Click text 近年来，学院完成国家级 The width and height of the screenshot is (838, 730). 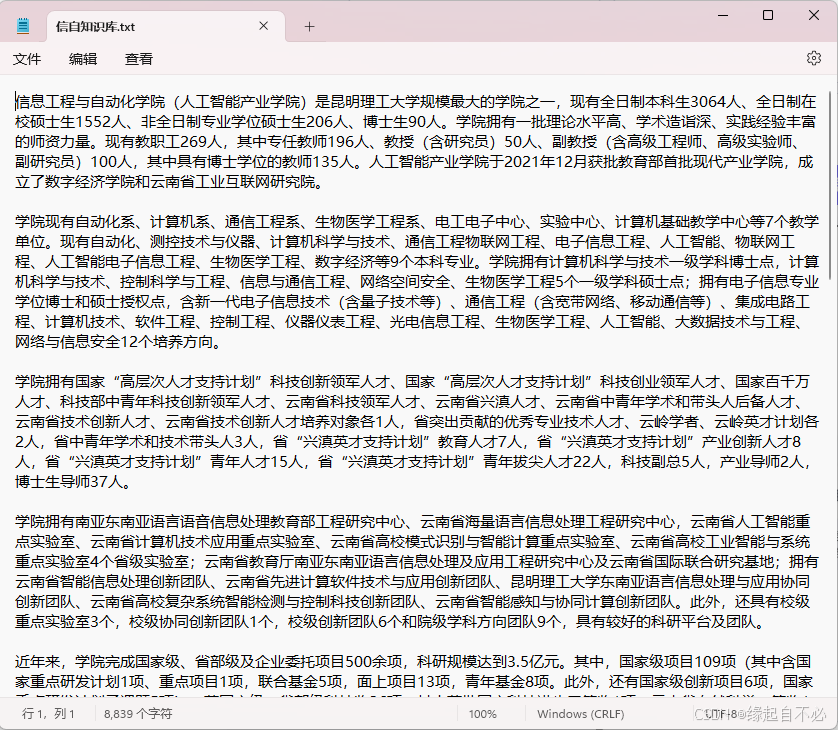(x=97, y=662)
